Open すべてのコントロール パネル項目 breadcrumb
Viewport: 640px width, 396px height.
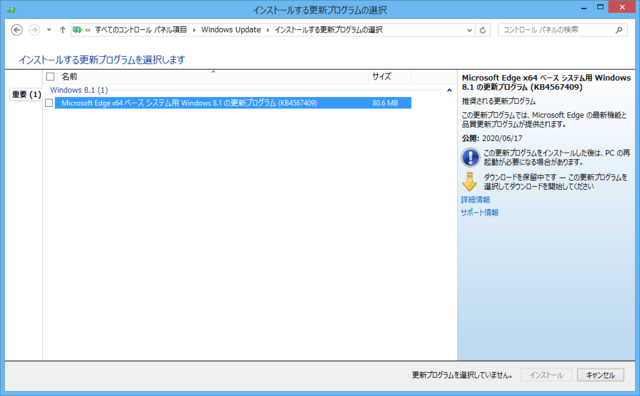[x=141, y=30]
